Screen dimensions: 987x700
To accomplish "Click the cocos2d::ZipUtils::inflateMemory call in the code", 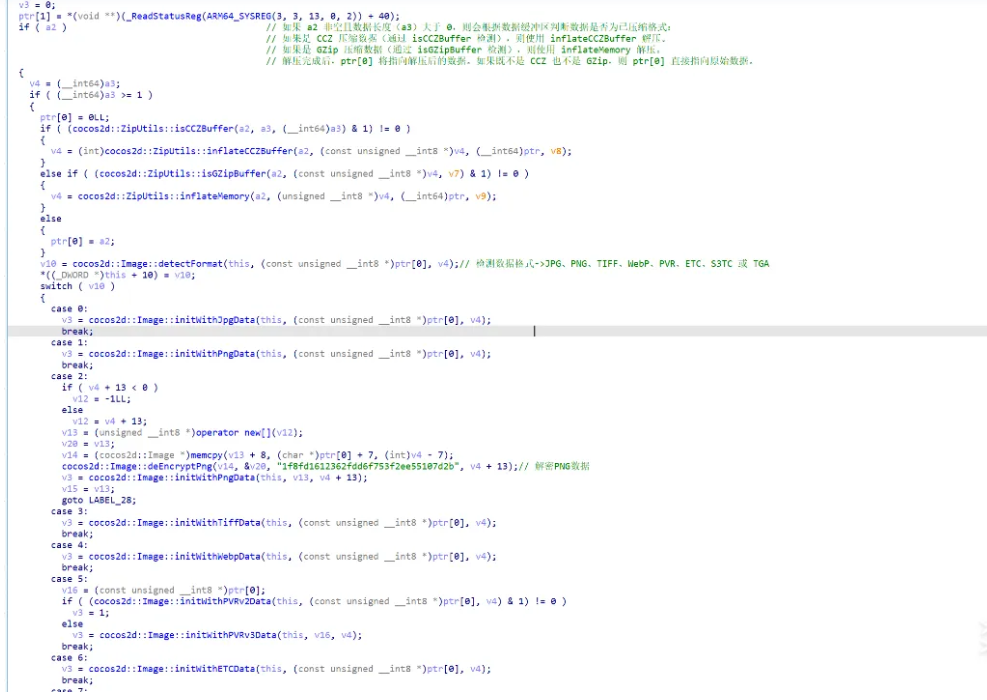I will tap(164, 197).
